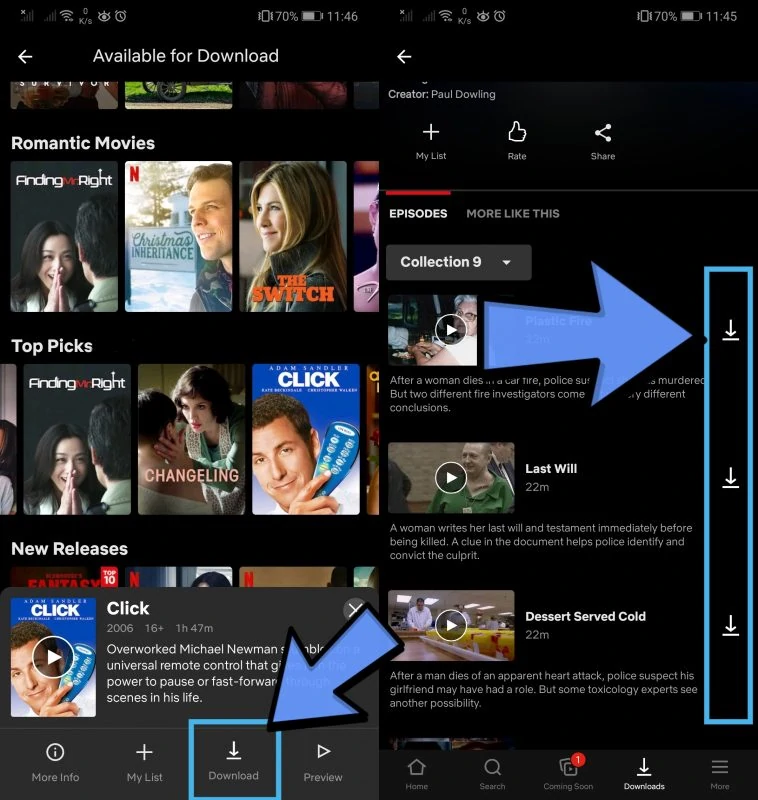
Task: Download the Dessert Served Cold episode
Action: [730, 625]
